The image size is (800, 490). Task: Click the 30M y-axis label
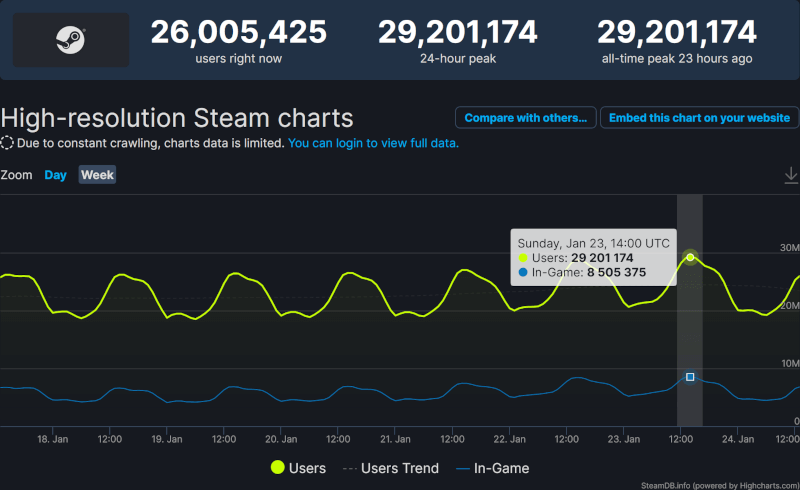click(790, 248)
